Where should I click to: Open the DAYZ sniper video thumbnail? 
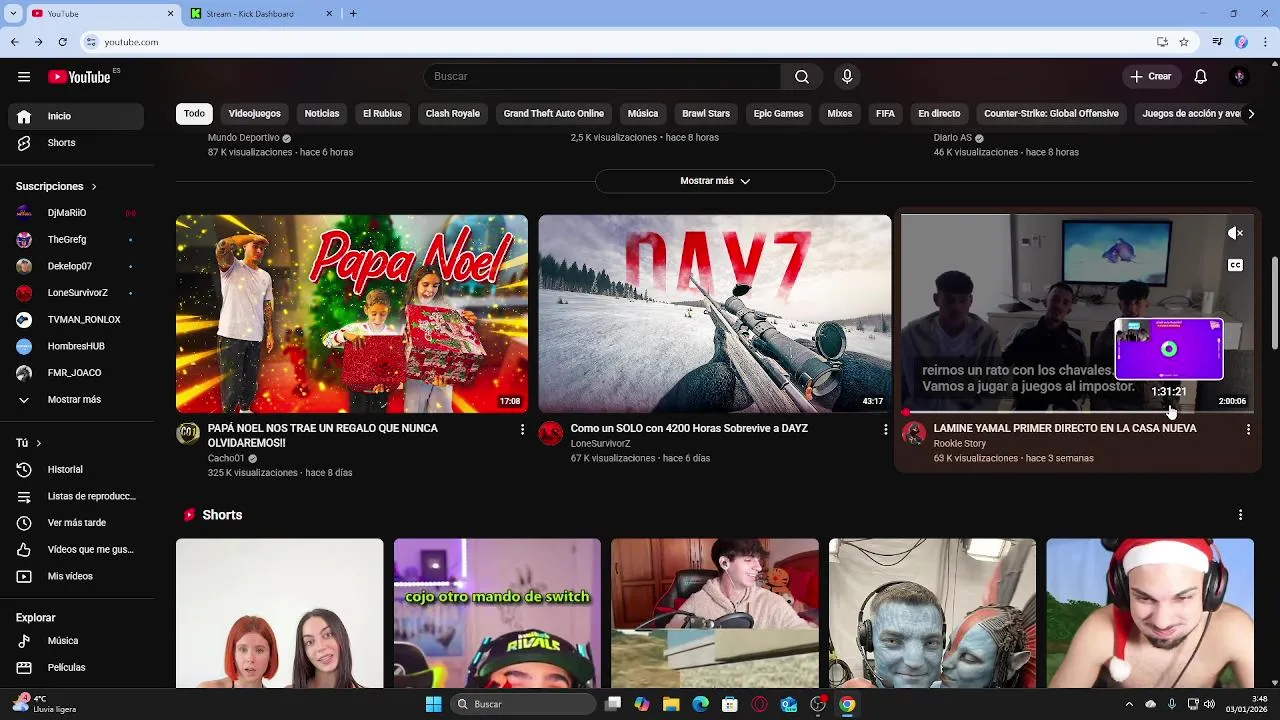point(715,314)
